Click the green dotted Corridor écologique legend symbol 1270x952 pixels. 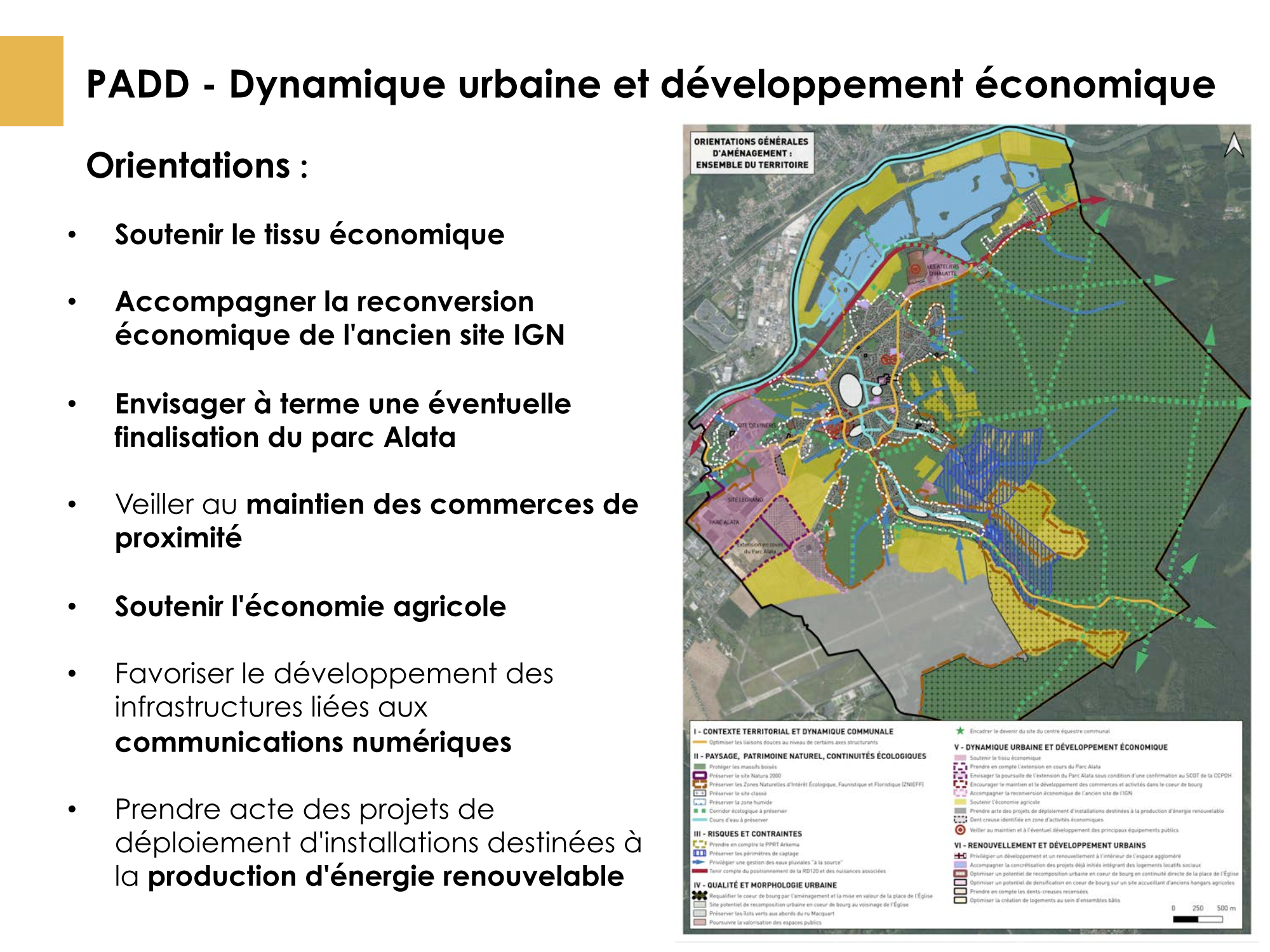[x=700, y=811]
